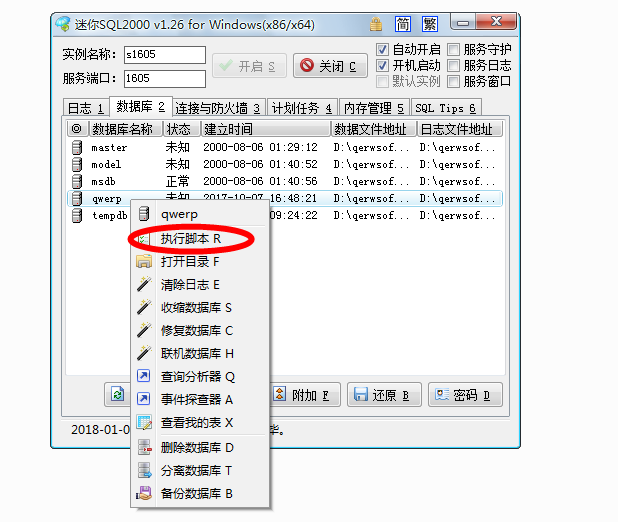The height and width of the screenshot is (522, 618).
Task: Click the shortcut icon beside 查询分析器
Action: click(x=143, y=376)
